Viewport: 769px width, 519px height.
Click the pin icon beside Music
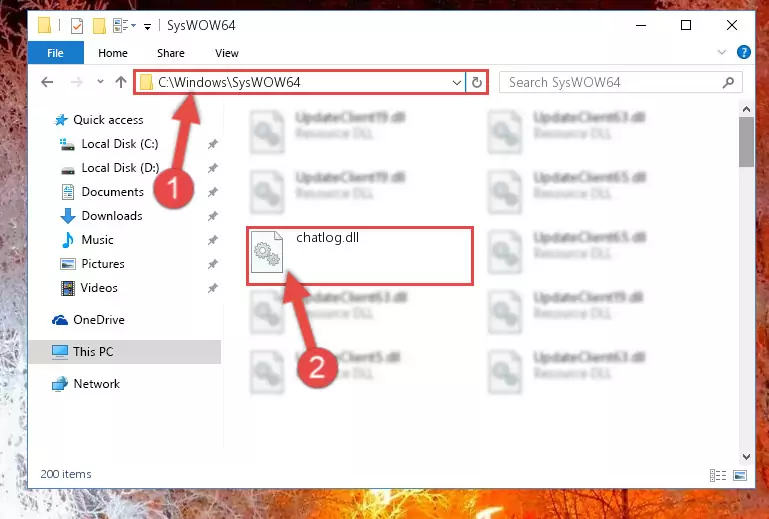213,240
